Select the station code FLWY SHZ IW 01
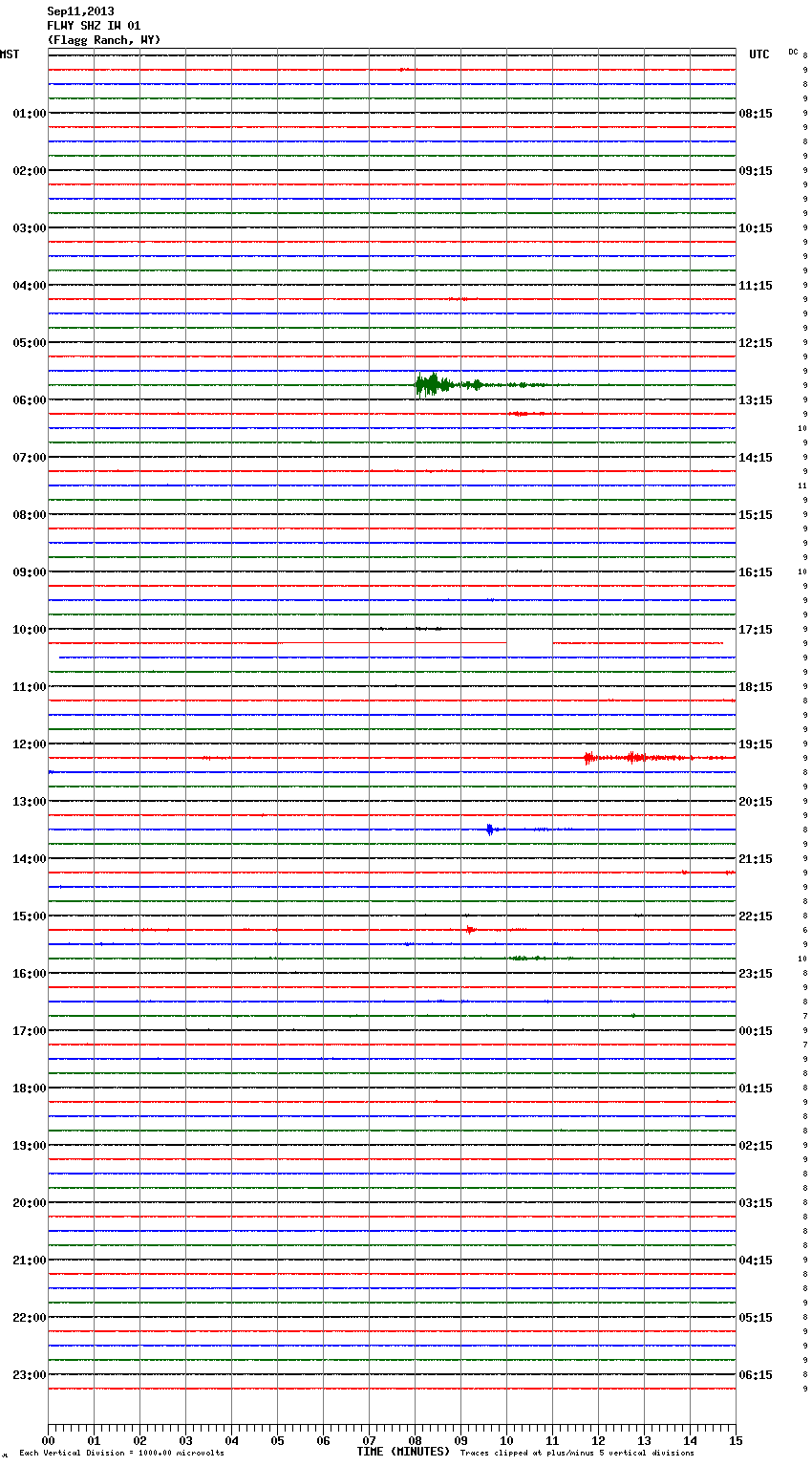This screenshot has width=812, height=1466. pyautogui.click(x=94, y=26)
